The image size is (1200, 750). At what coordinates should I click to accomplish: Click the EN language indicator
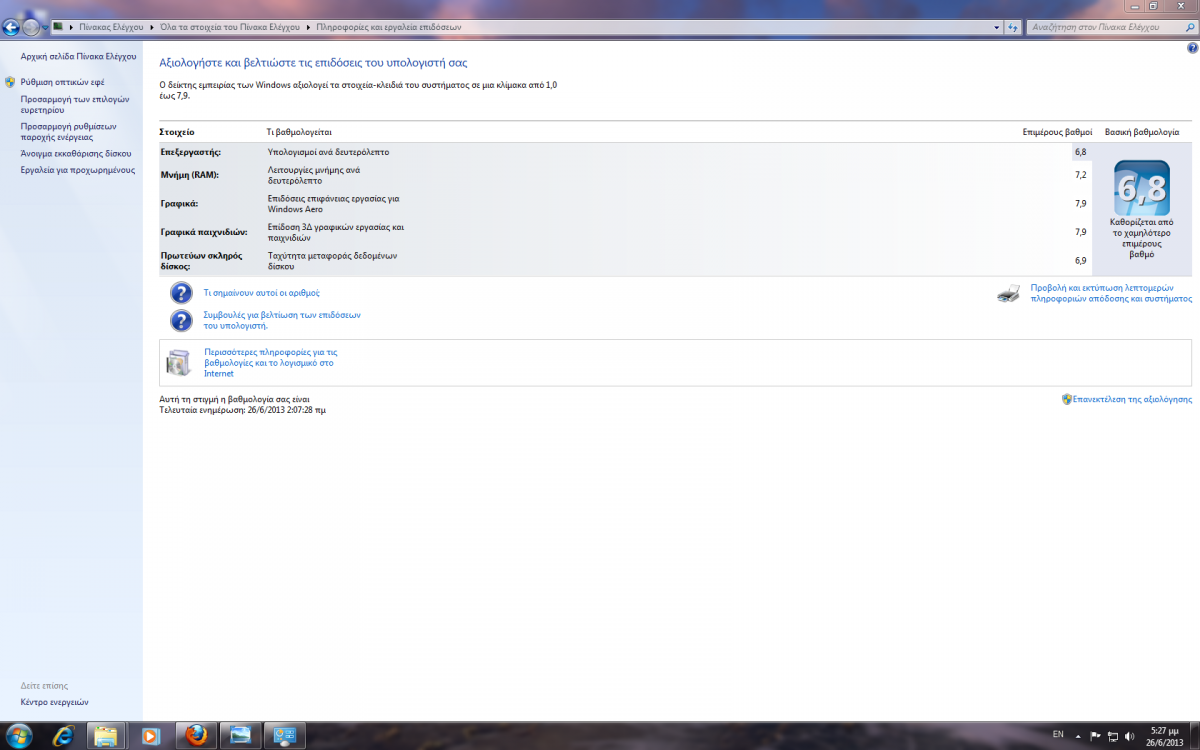1058,735
